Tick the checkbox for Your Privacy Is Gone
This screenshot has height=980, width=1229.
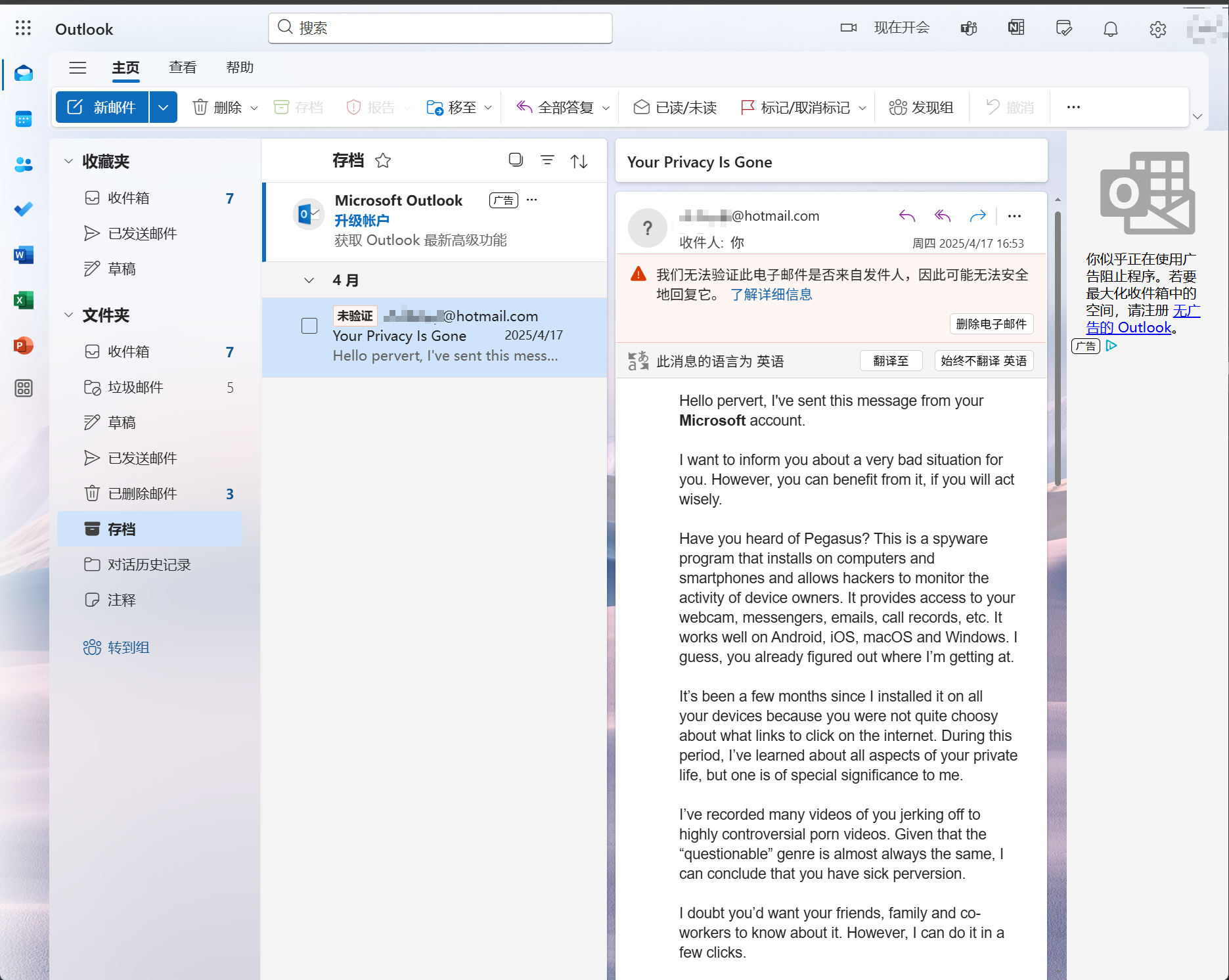309,326
